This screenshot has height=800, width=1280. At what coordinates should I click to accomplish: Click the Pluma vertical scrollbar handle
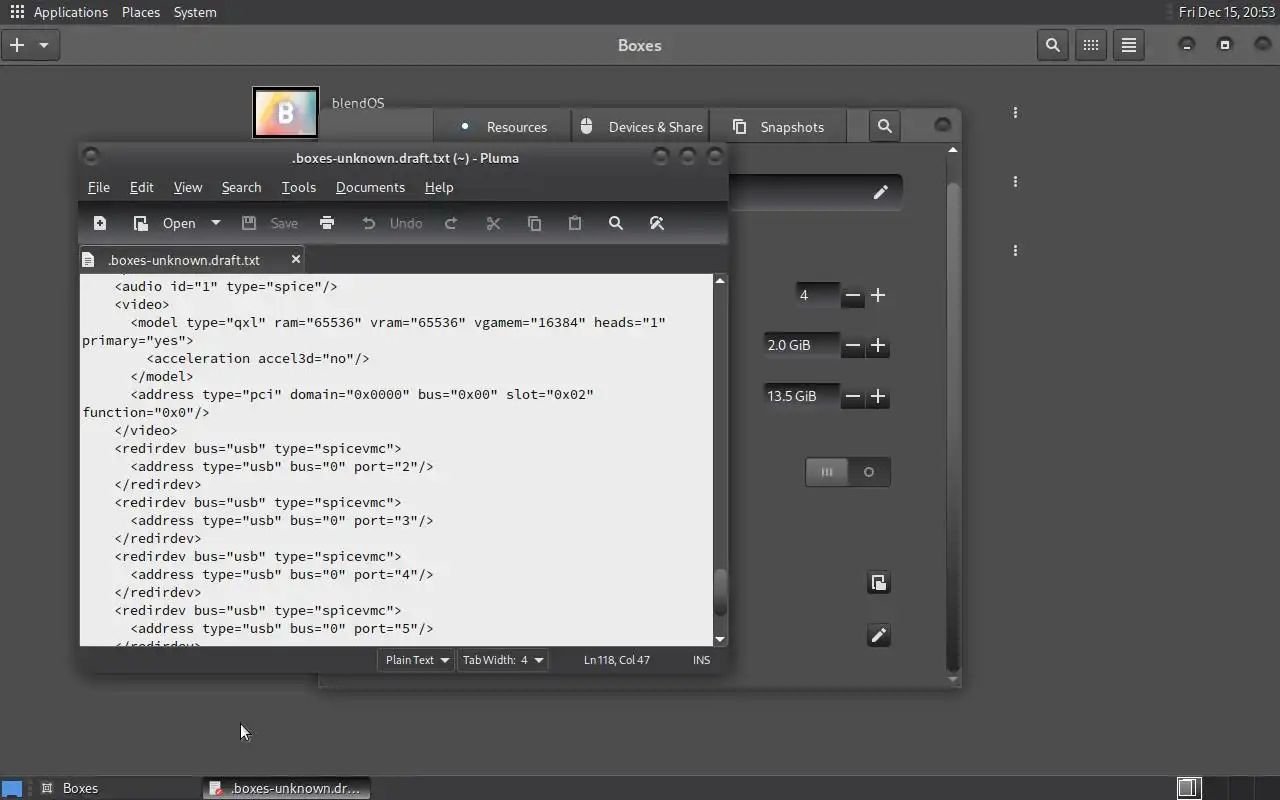[720, 592]
